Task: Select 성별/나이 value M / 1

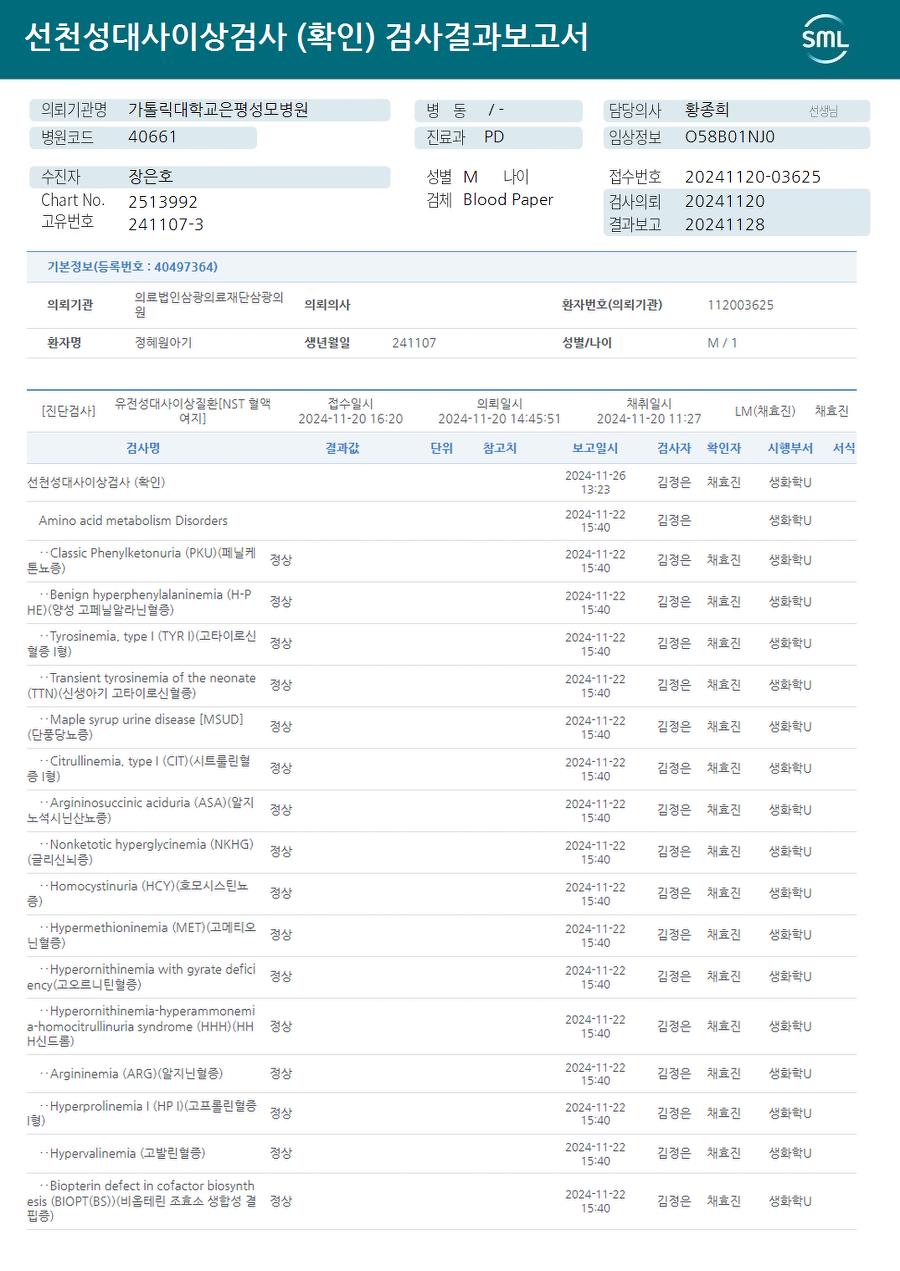Action: [x=722, y=343]
